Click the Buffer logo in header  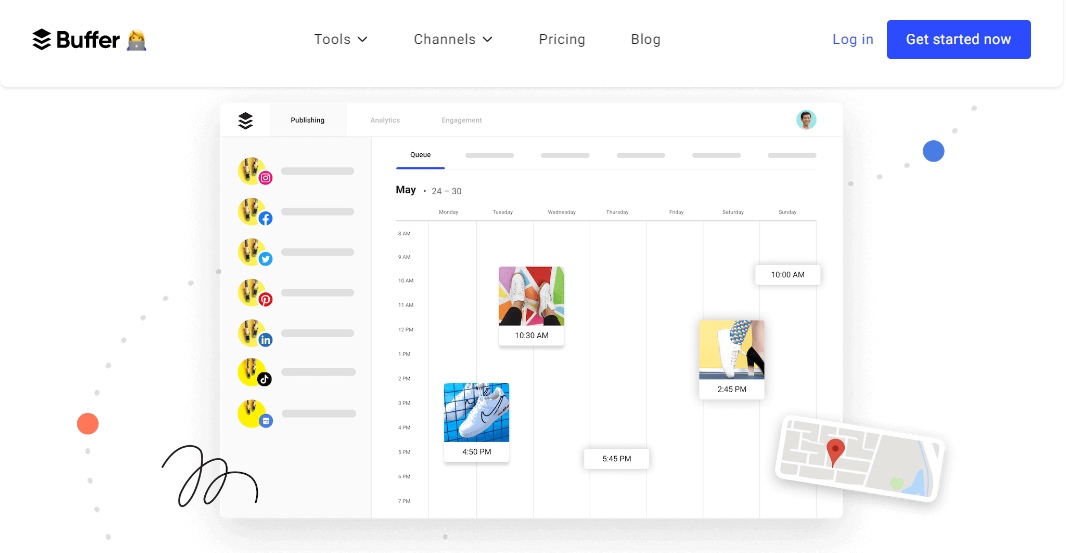tap(89, 39)
